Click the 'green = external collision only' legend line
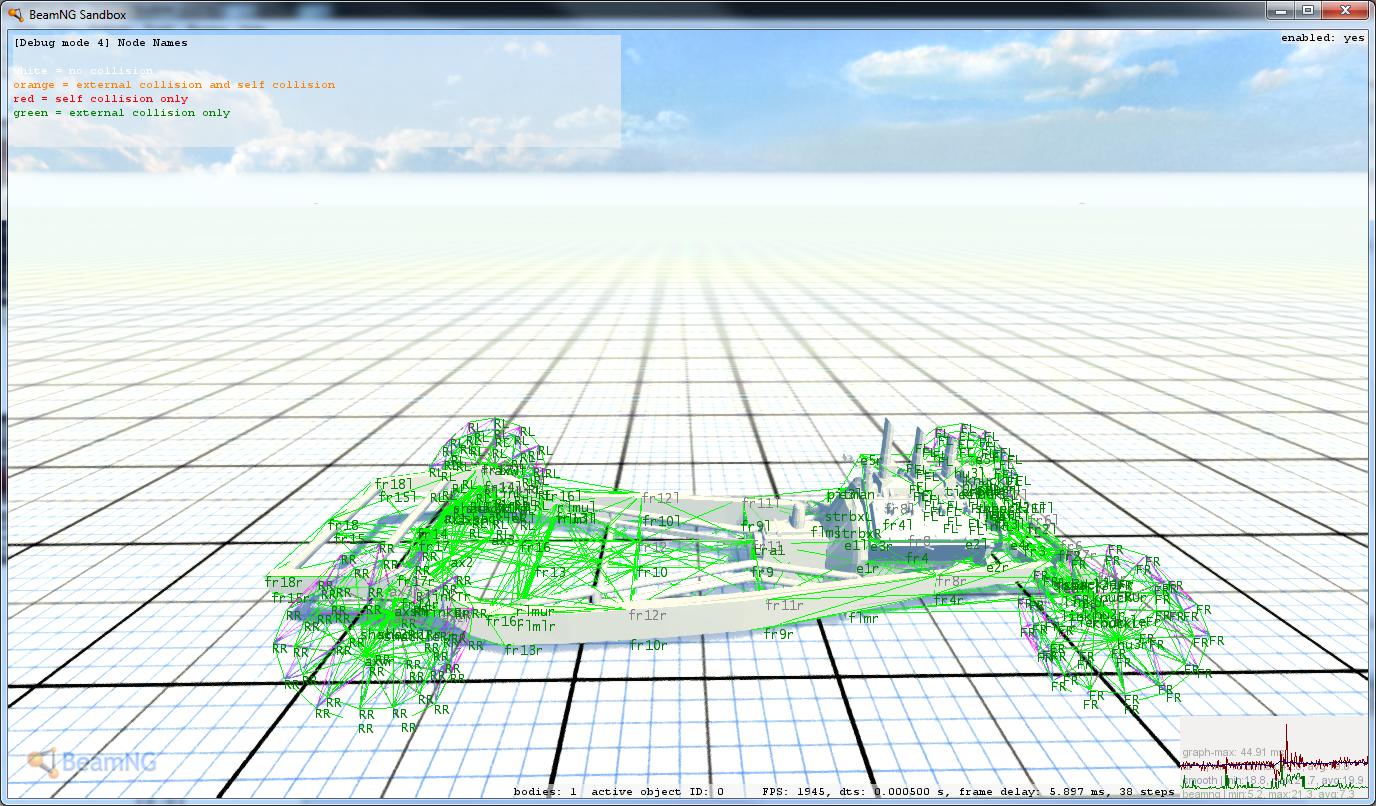Image resolution: width=1376 pixels, height=806 pixels. 122,113
